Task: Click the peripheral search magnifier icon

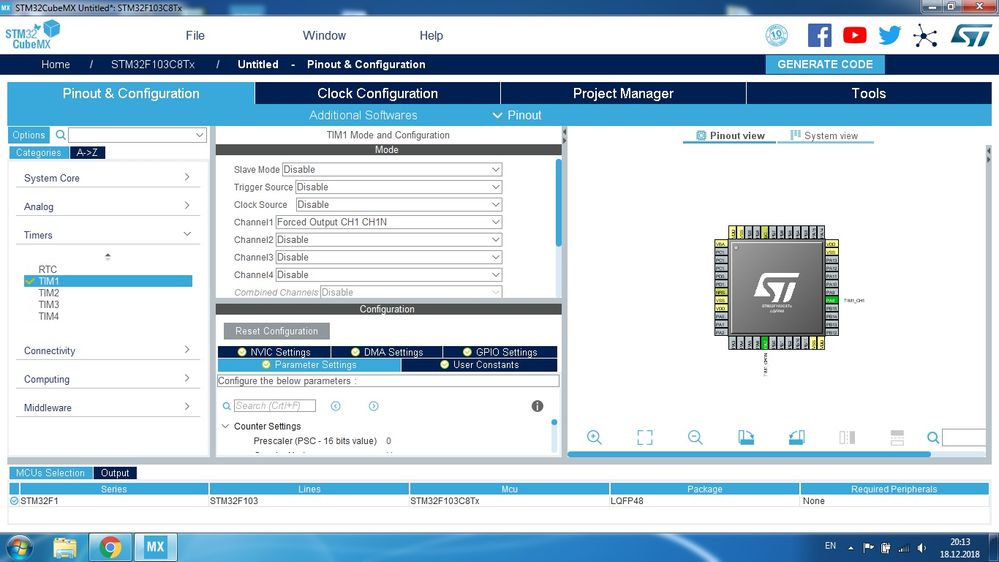Action: point(61,135)
